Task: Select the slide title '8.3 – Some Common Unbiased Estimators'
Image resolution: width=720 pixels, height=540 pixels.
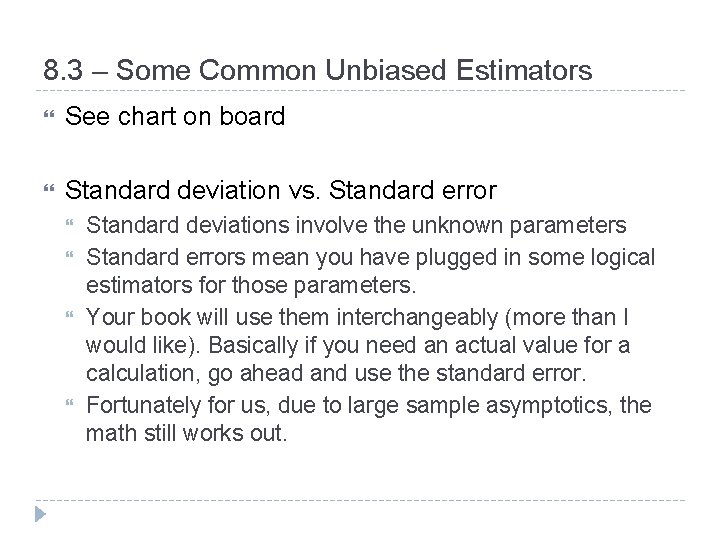Action: (x=318, y=71)
